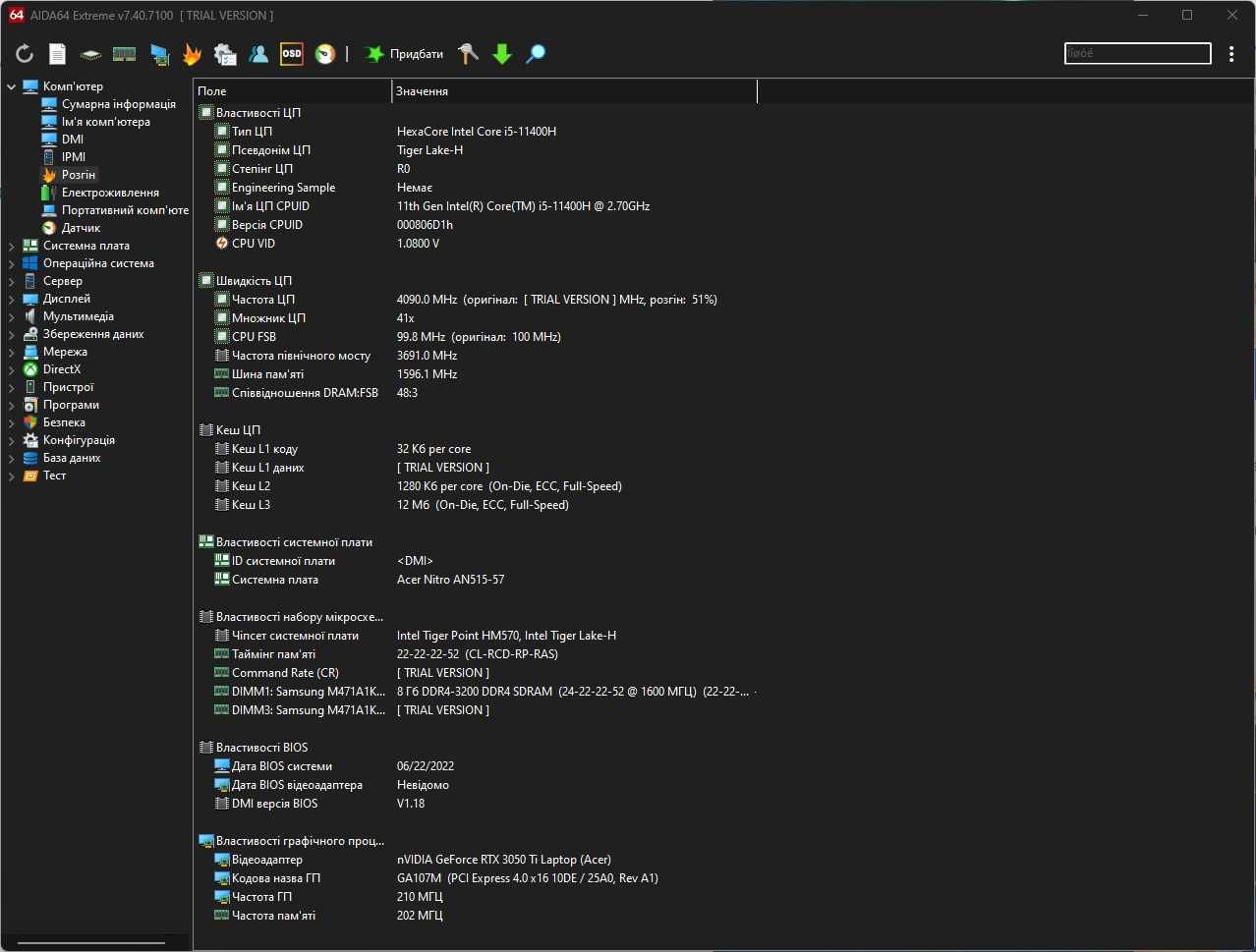Viewport: 1256px width, 952px height.
Task: Click the Поле column header
Action: [292, 91]
